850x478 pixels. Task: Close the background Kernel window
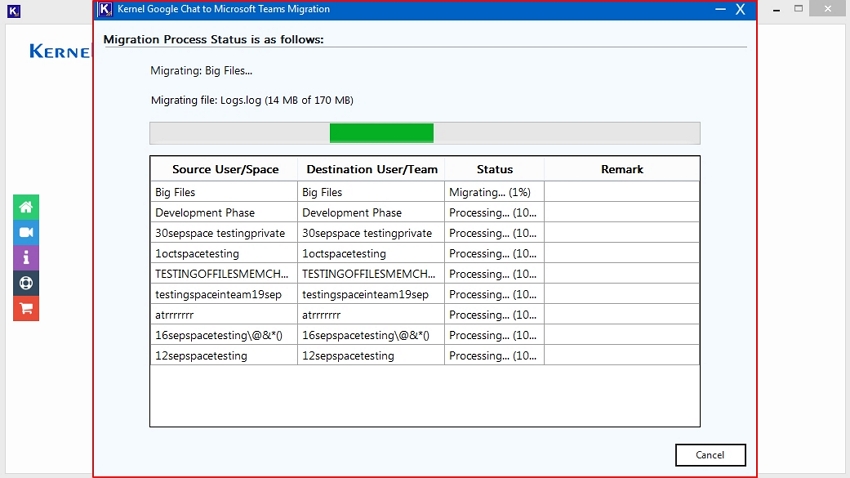827,8
